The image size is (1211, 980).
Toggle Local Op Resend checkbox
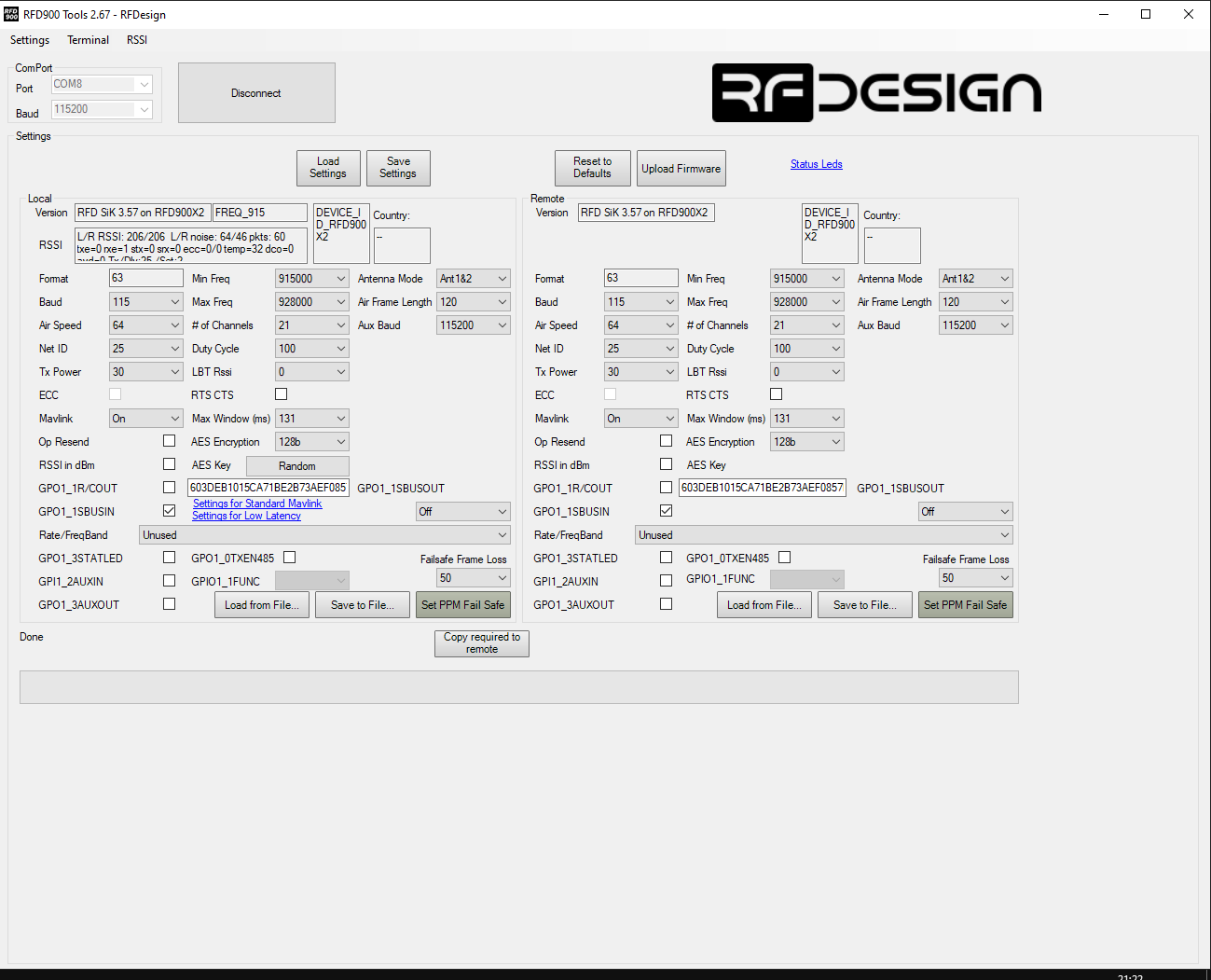click(169, 441)
